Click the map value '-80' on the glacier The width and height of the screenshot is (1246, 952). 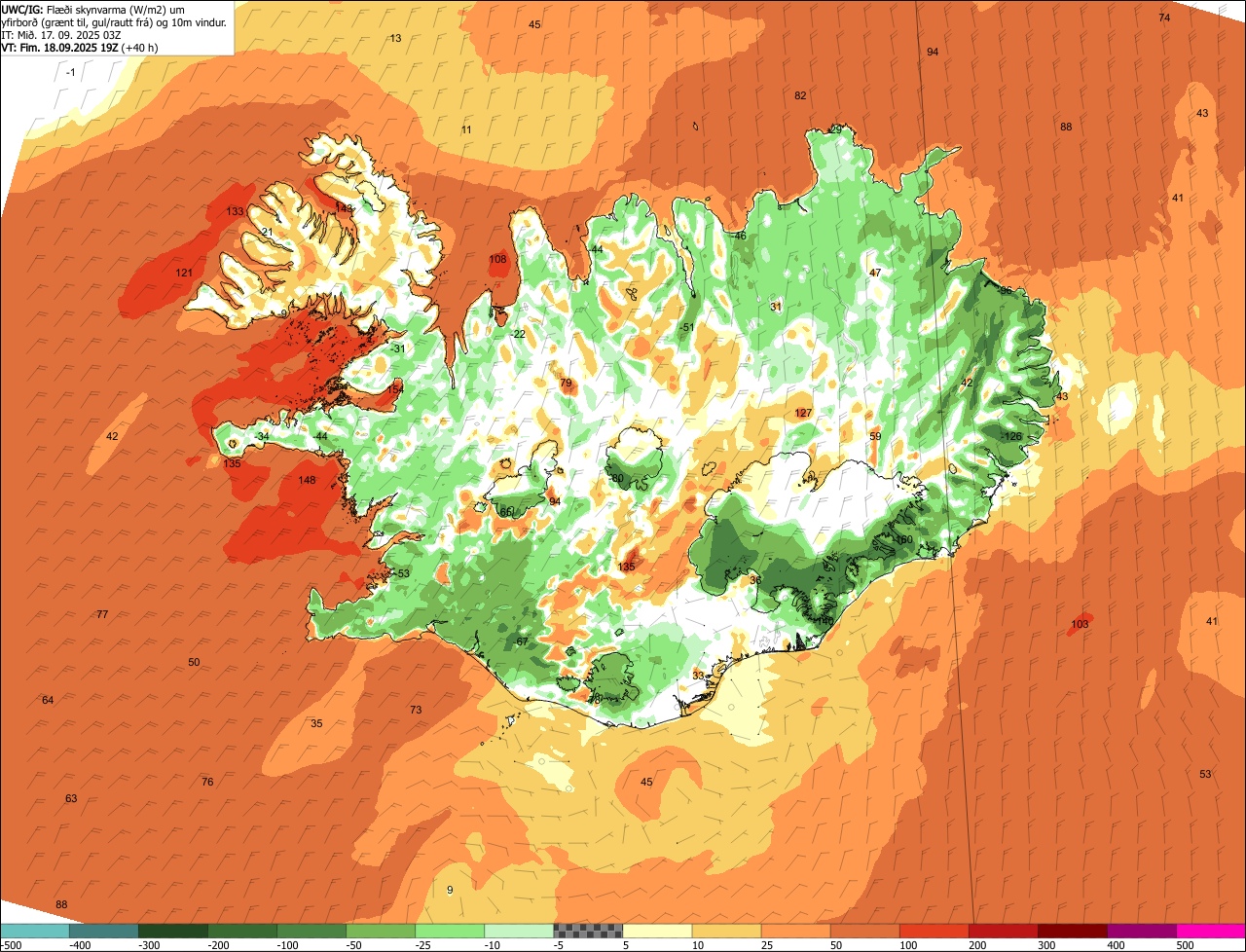click(x=615, y=478)
